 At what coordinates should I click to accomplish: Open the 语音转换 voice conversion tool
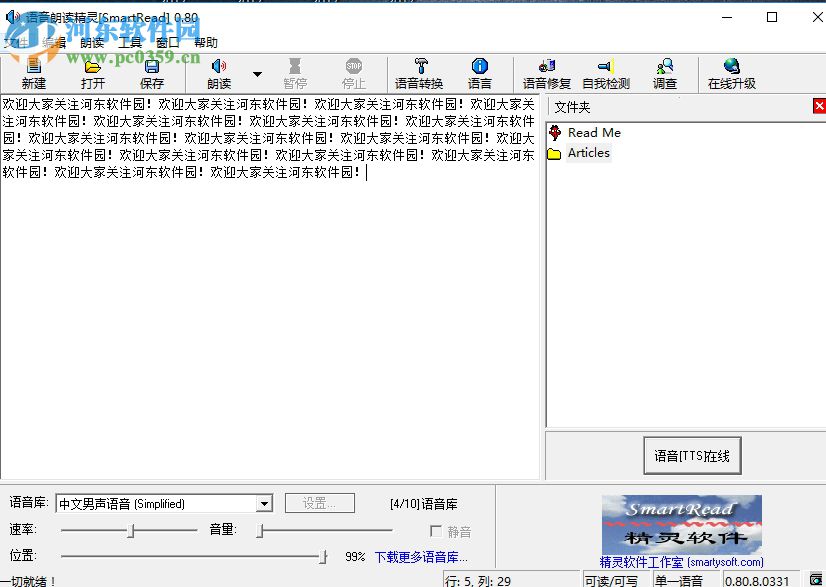click(x=419, y=73)
